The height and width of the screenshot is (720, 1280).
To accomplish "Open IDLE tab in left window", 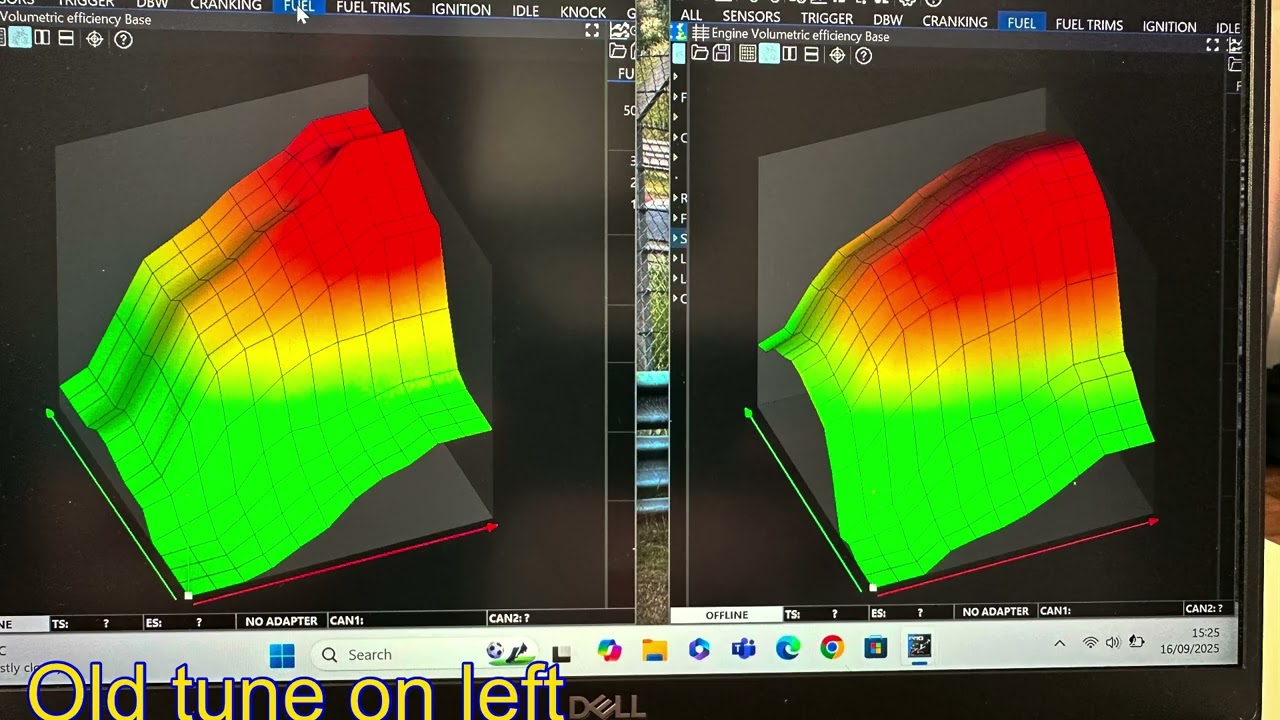I will pos(525,11).
